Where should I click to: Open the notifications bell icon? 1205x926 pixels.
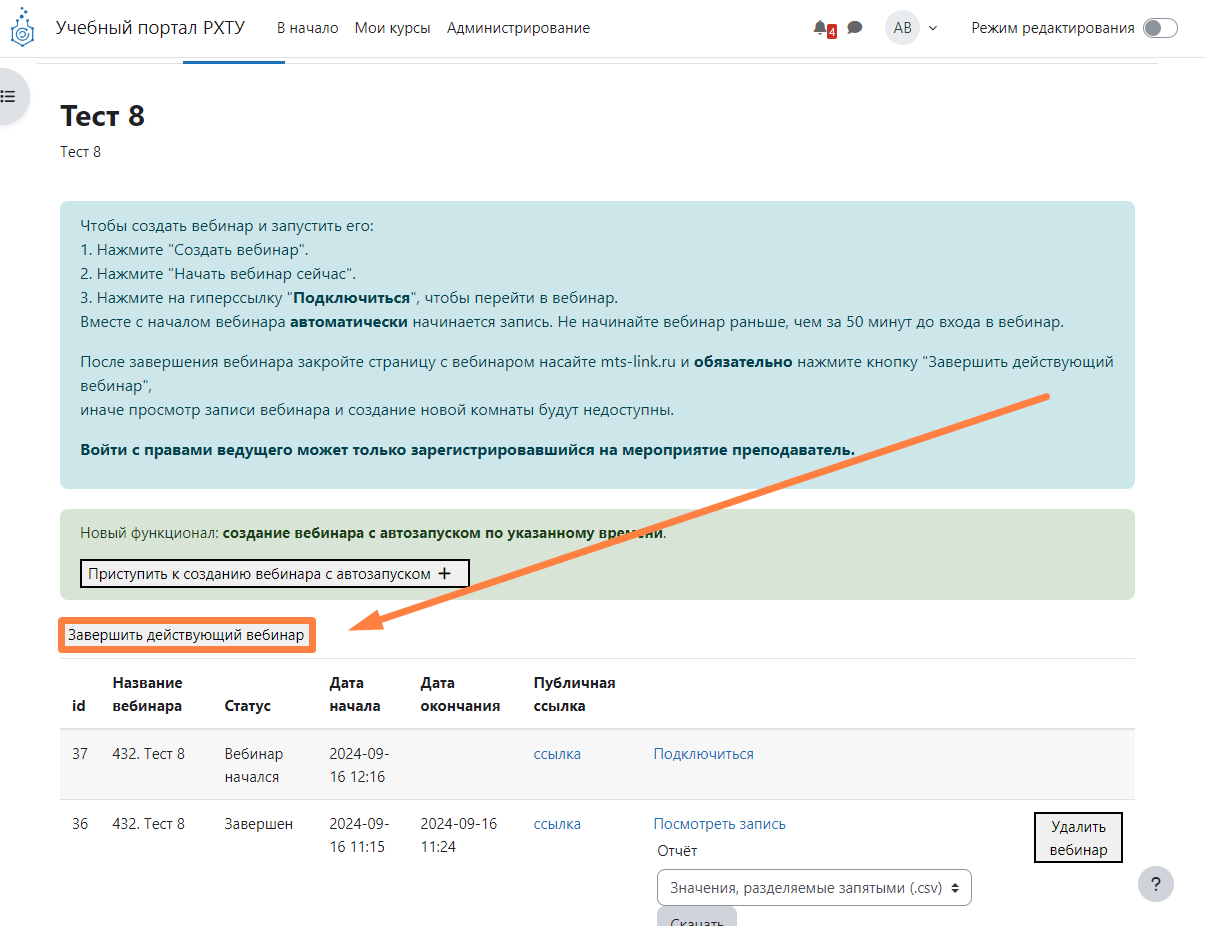click(821, 28)
